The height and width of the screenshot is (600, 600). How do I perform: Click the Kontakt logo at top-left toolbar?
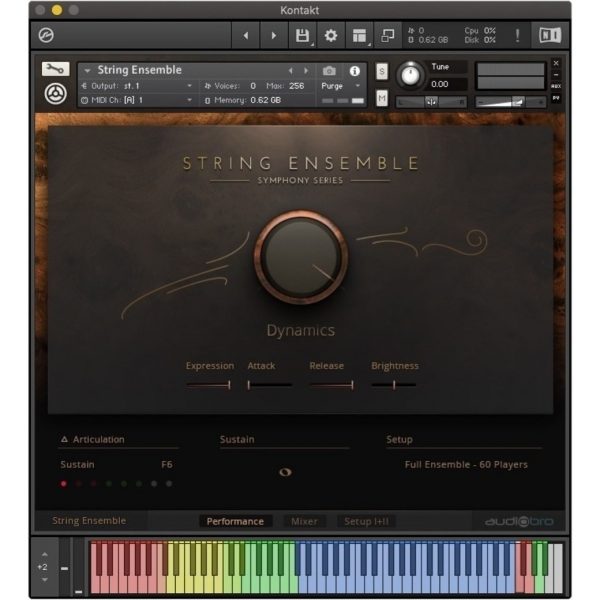(46, 36)
